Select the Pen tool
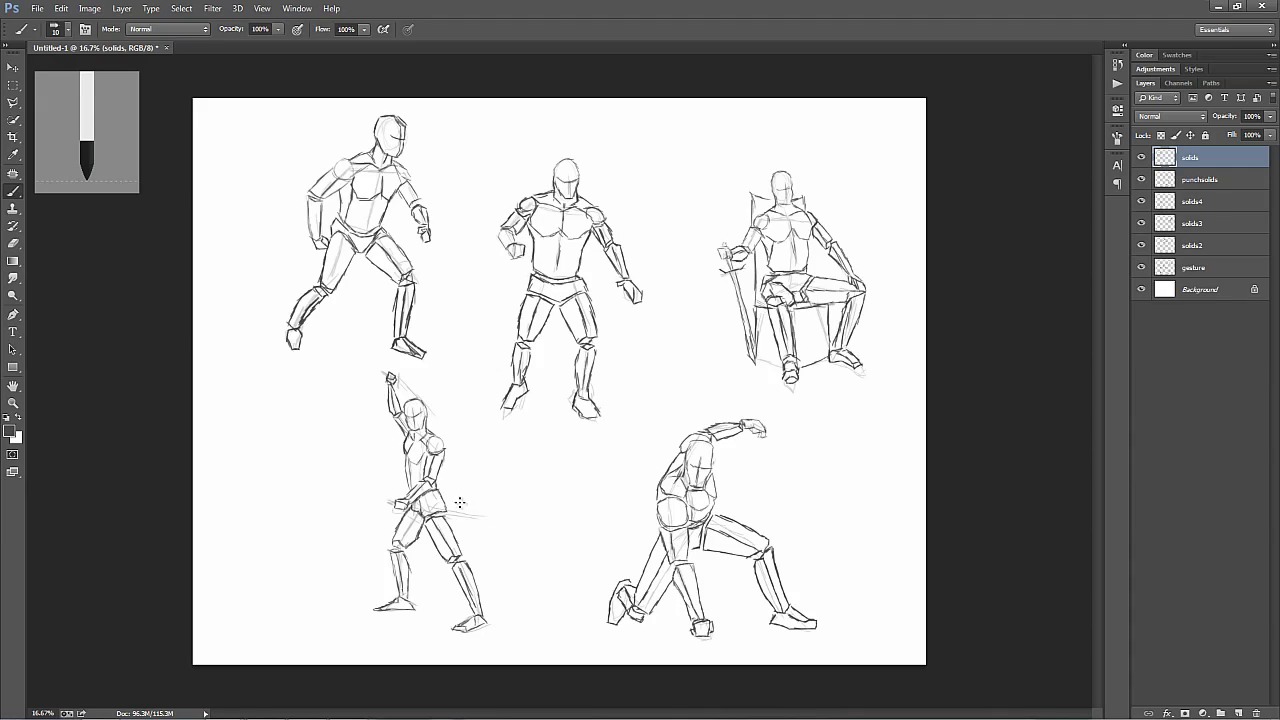The width and height of the screenshot is (1280, 720). coord(13,314)
